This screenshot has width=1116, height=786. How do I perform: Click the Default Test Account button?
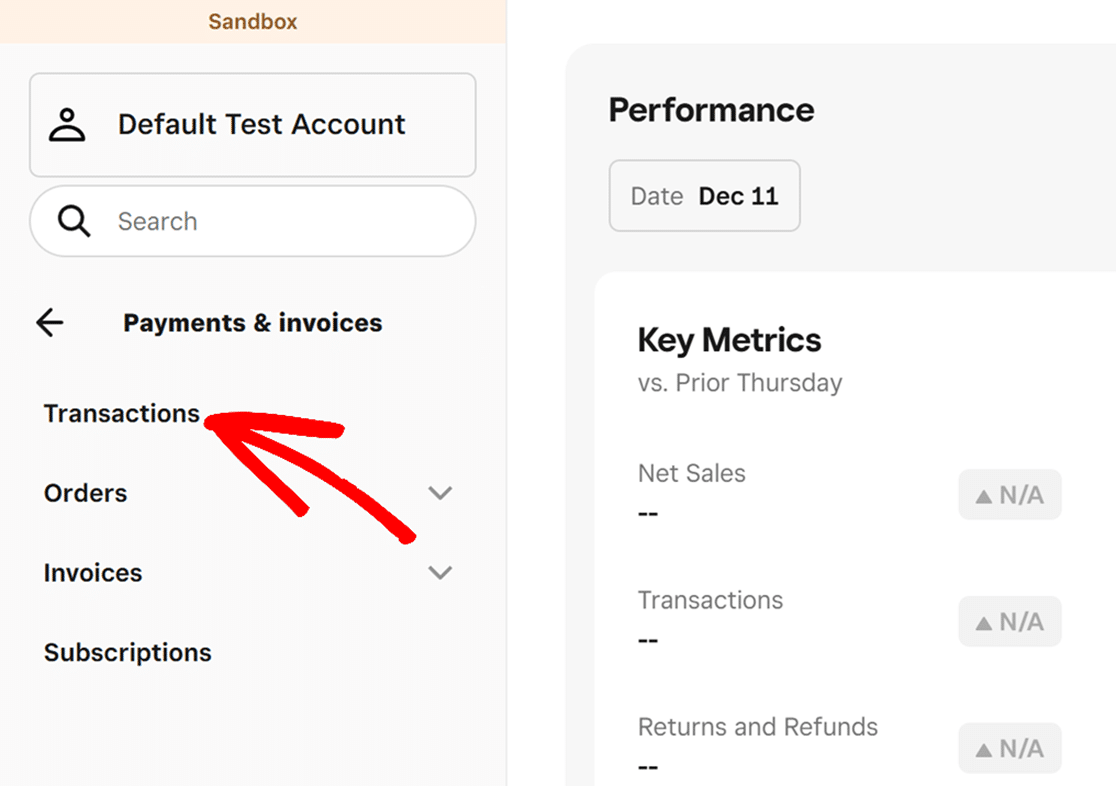tap(252, 124)
